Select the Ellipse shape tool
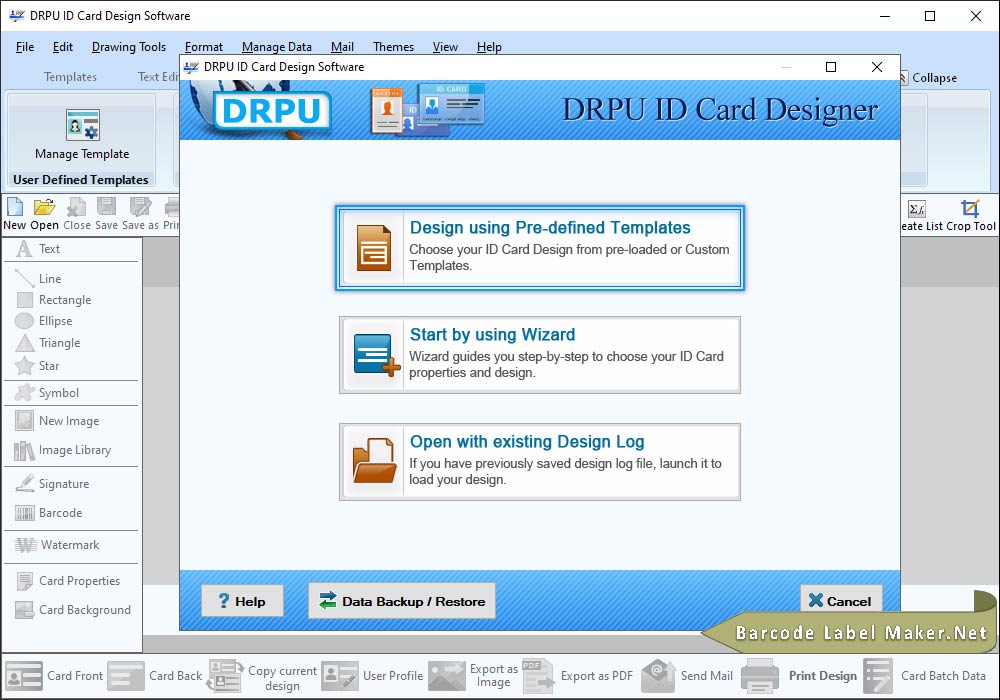 [44, 321]
